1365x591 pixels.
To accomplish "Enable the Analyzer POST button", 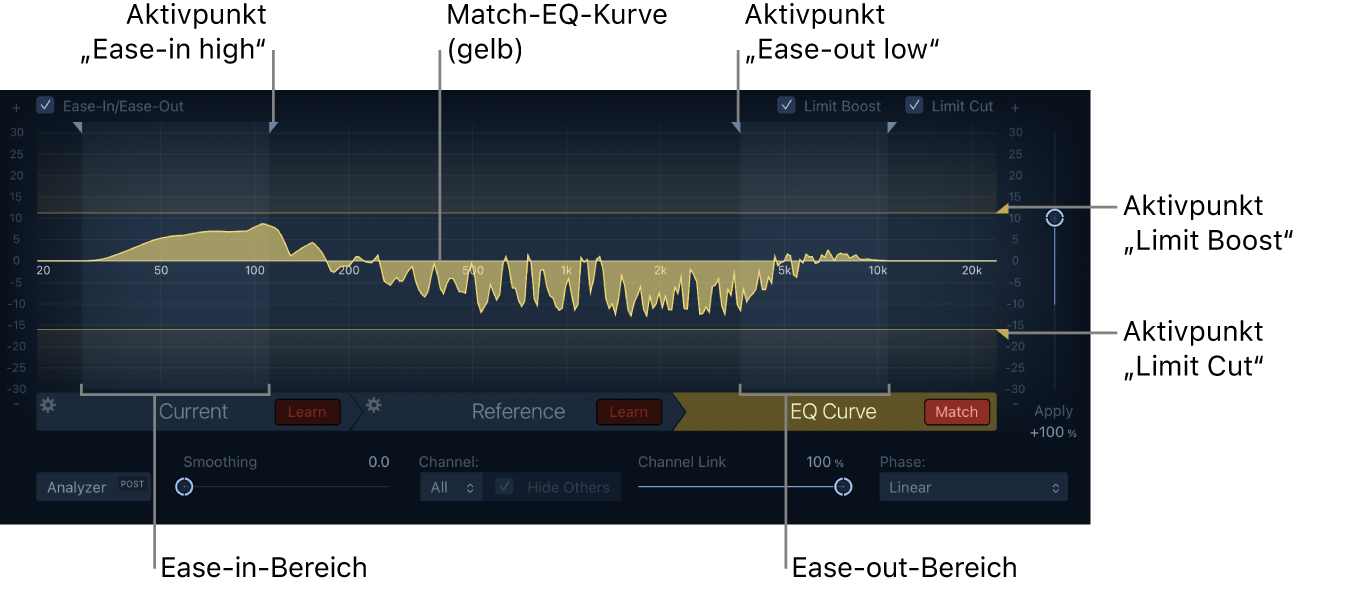I will pyautogui.click(x=93, y=487).
